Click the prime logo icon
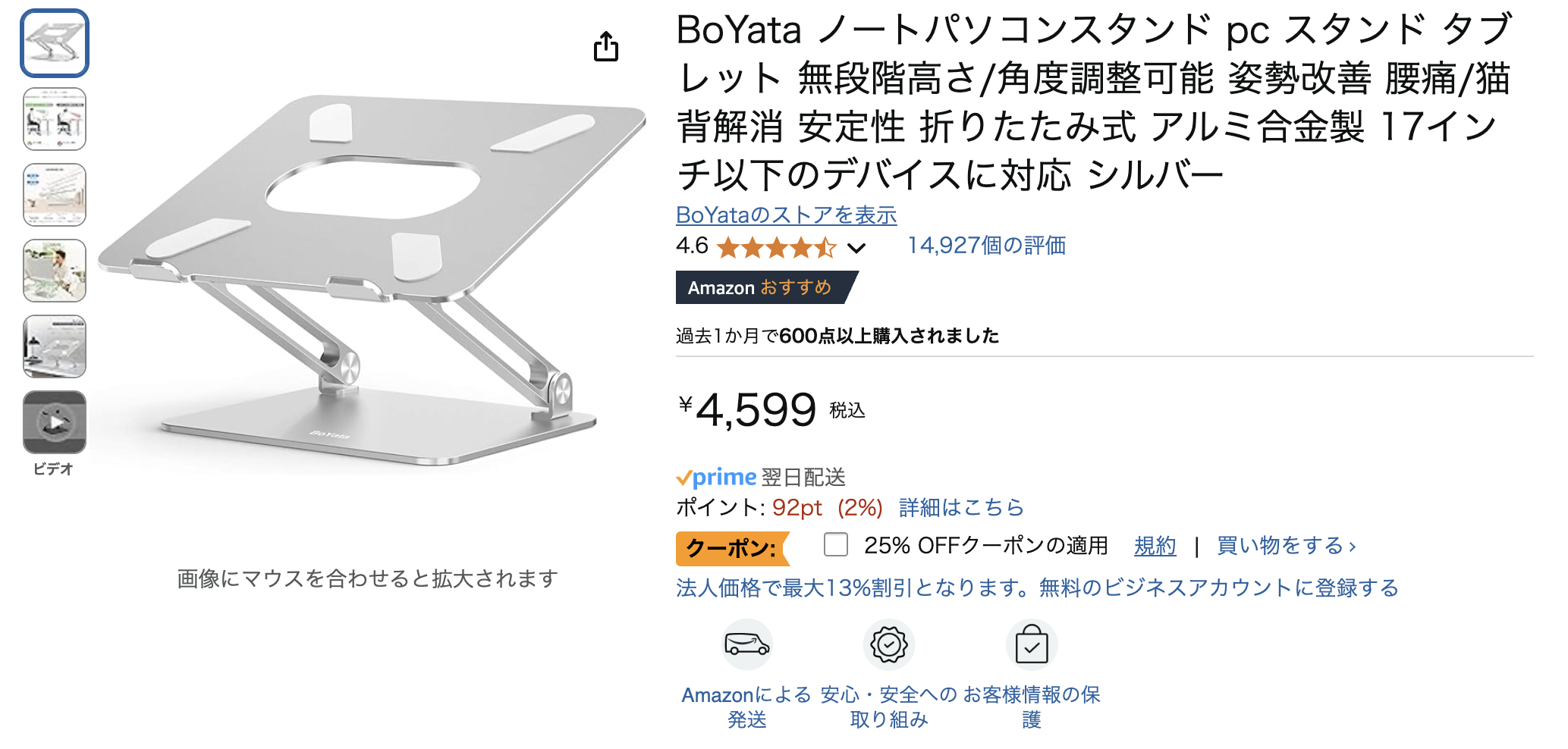Screen dimensions: 1568x749 point(717,478)
